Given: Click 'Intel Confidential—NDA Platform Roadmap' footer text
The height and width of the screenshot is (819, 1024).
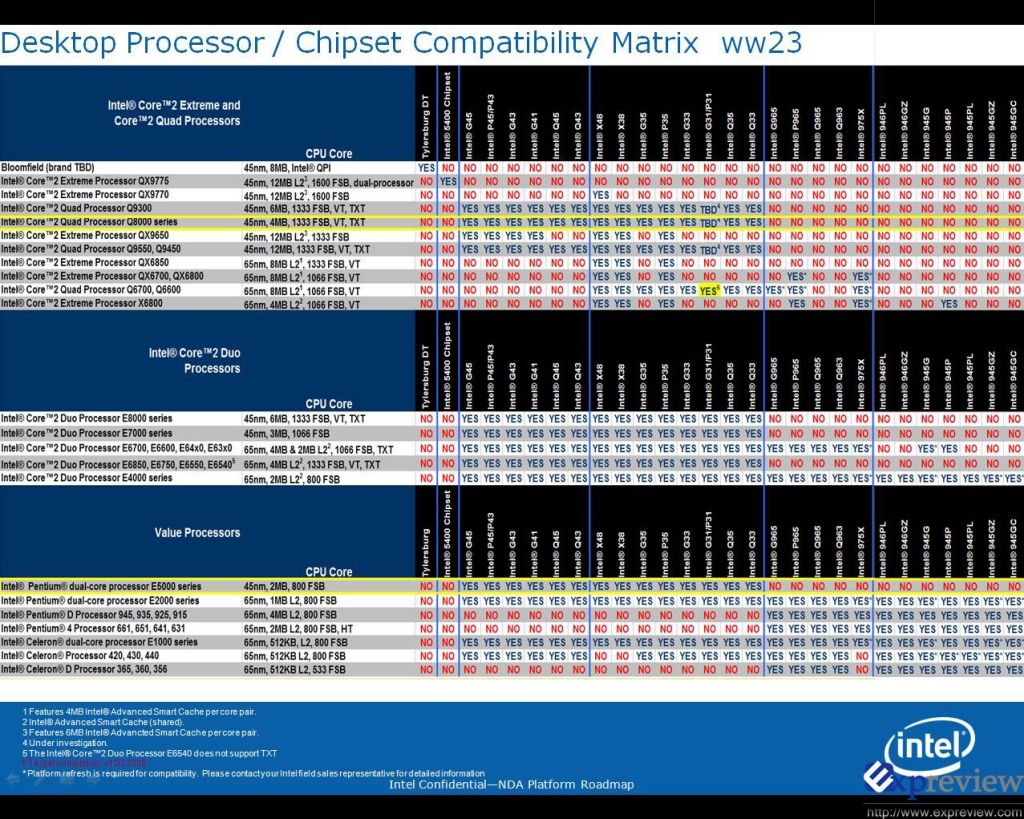Looking at the screenshot, I should [x=511, y=784].
